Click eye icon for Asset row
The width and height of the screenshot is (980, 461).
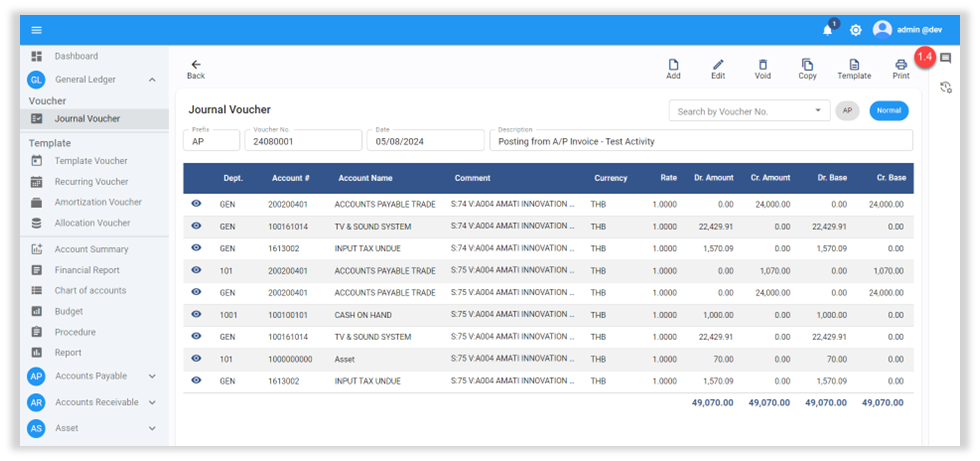point(196,358)
